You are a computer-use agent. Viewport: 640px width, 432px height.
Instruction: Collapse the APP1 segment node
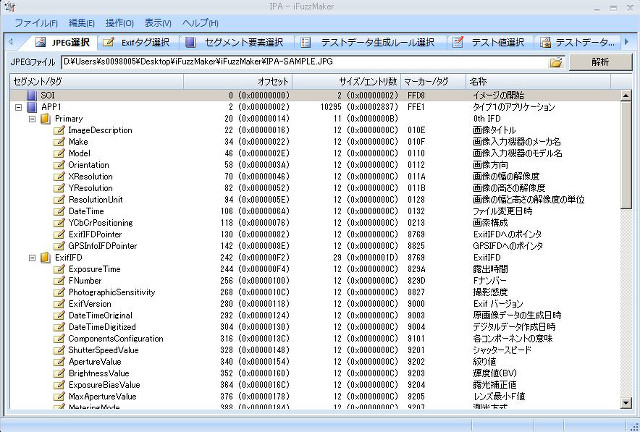(x=18, y=107)
